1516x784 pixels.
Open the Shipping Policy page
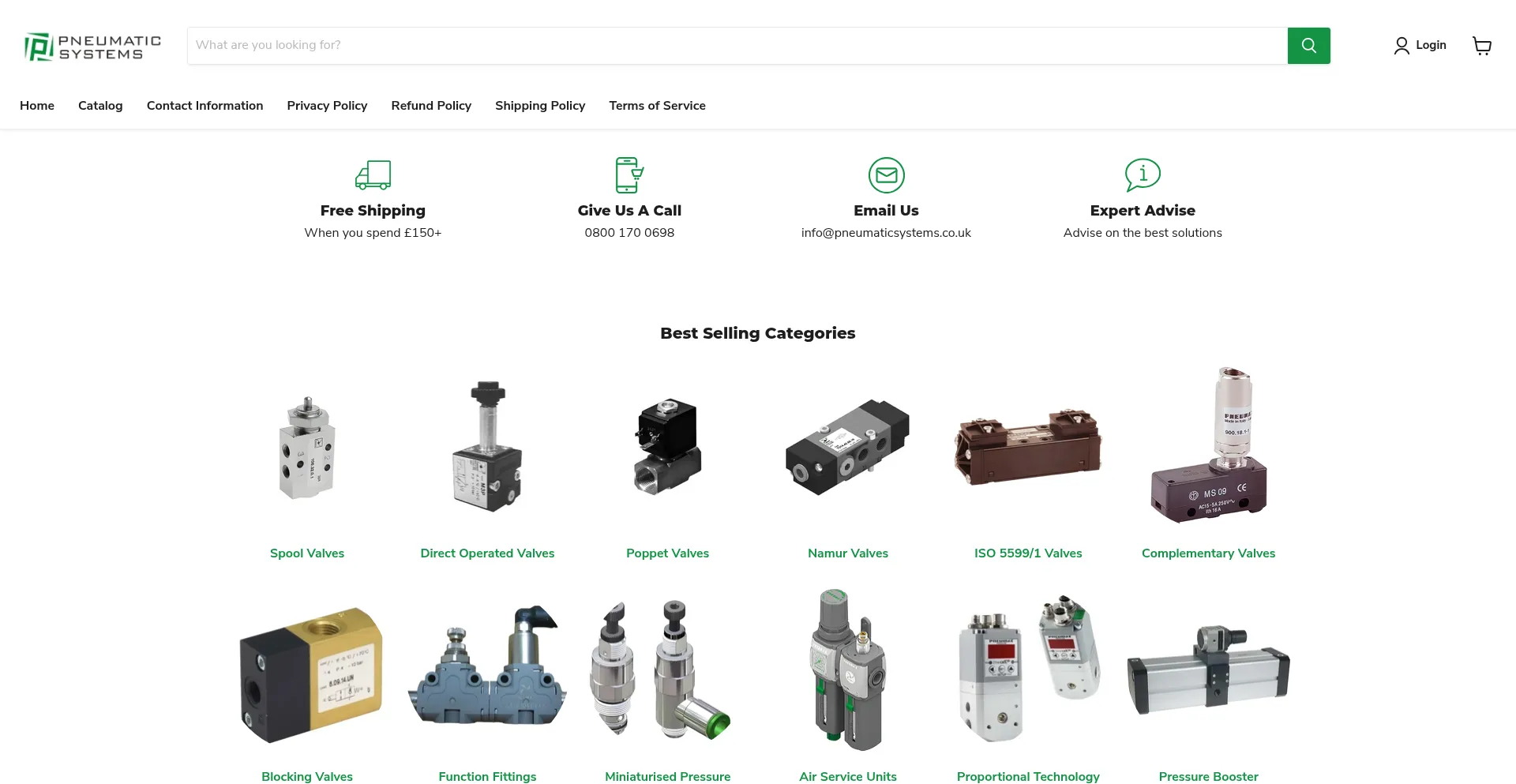pos(540,106)
